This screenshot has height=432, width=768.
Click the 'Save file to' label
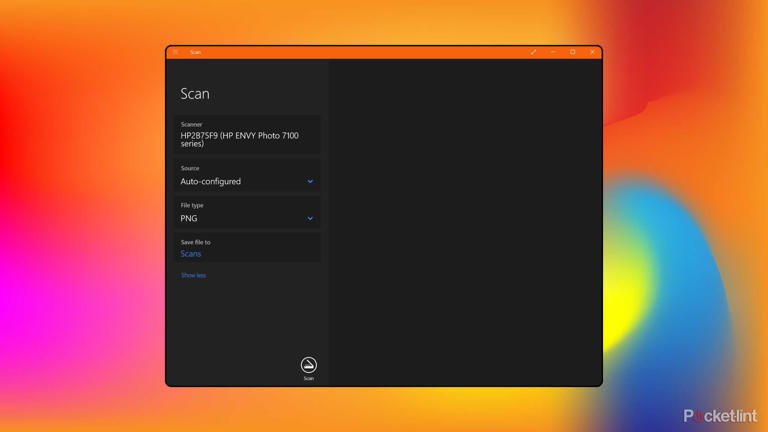coord(195,242)
